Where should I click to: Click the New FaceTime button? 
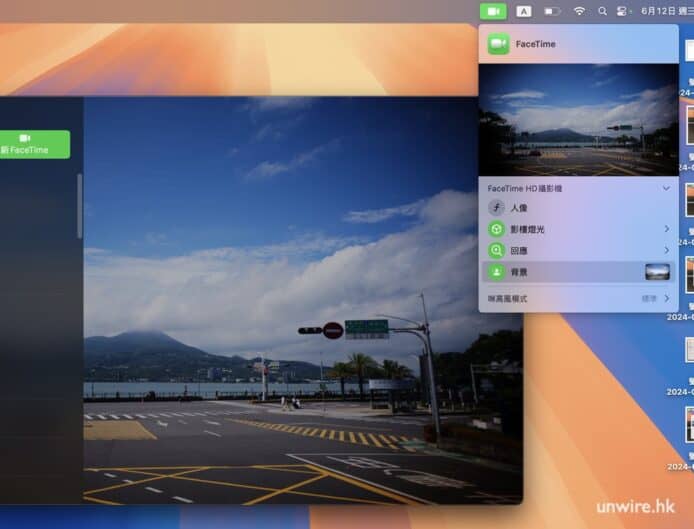34,144
